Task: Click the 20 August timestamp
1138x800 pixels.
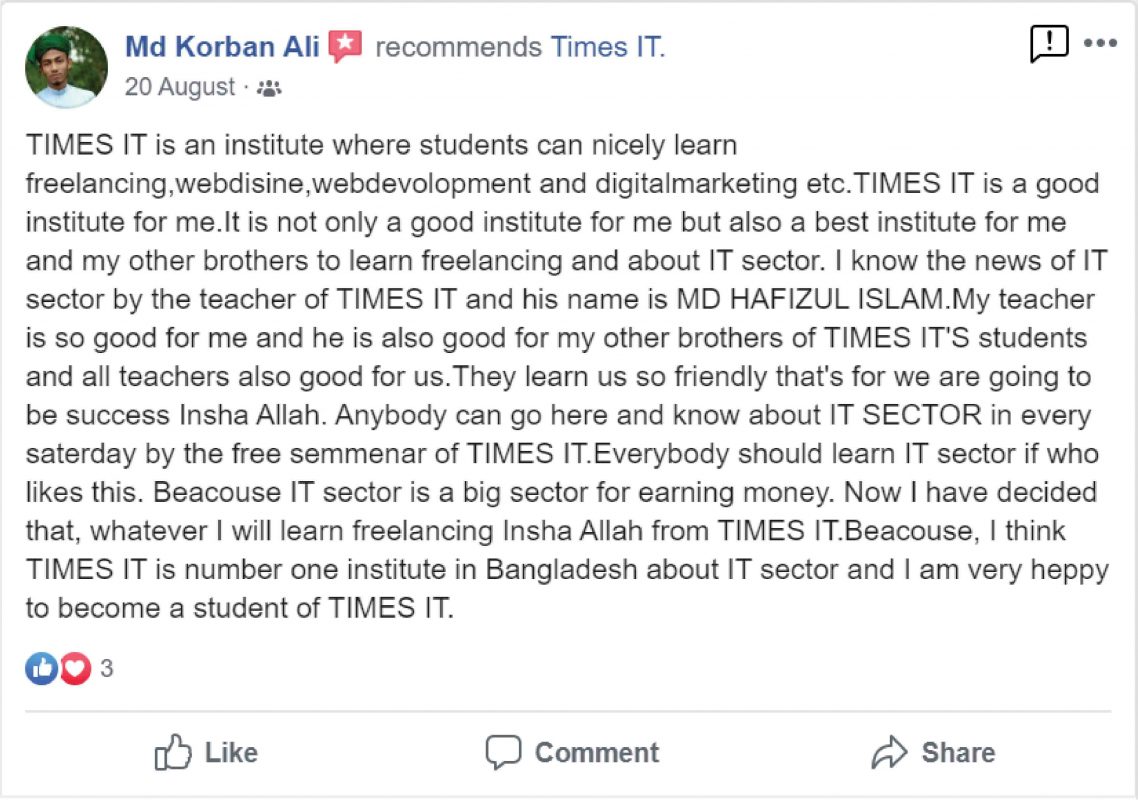Action: pyautogui.click(x=180, y=88)
